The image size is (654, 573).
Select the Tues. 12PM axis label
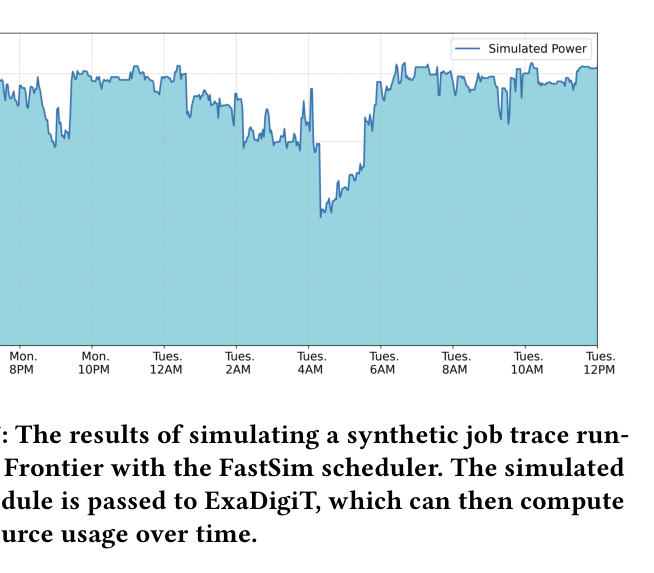(600, 363)
